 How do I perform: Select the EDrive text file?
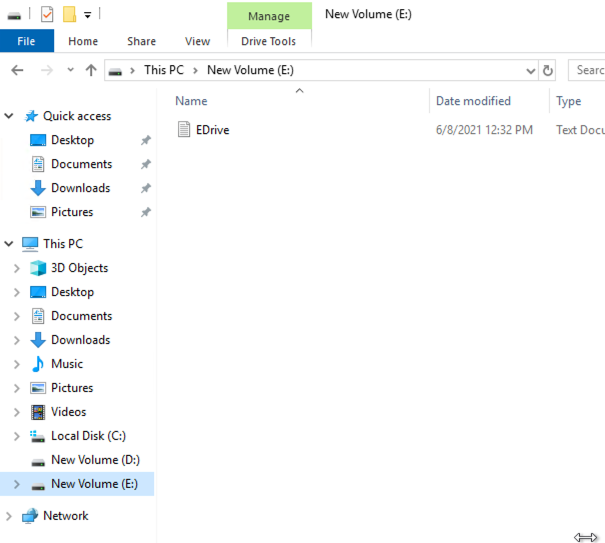click(213, 130)
